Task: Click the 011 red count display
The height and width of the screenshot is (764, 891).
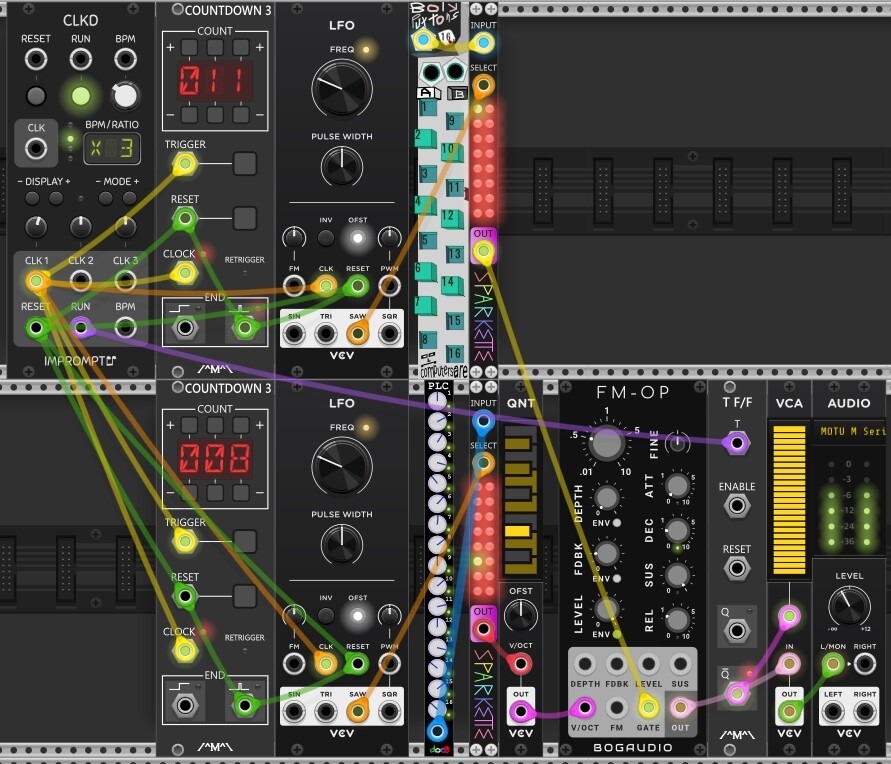Action: tap(215, 81)
